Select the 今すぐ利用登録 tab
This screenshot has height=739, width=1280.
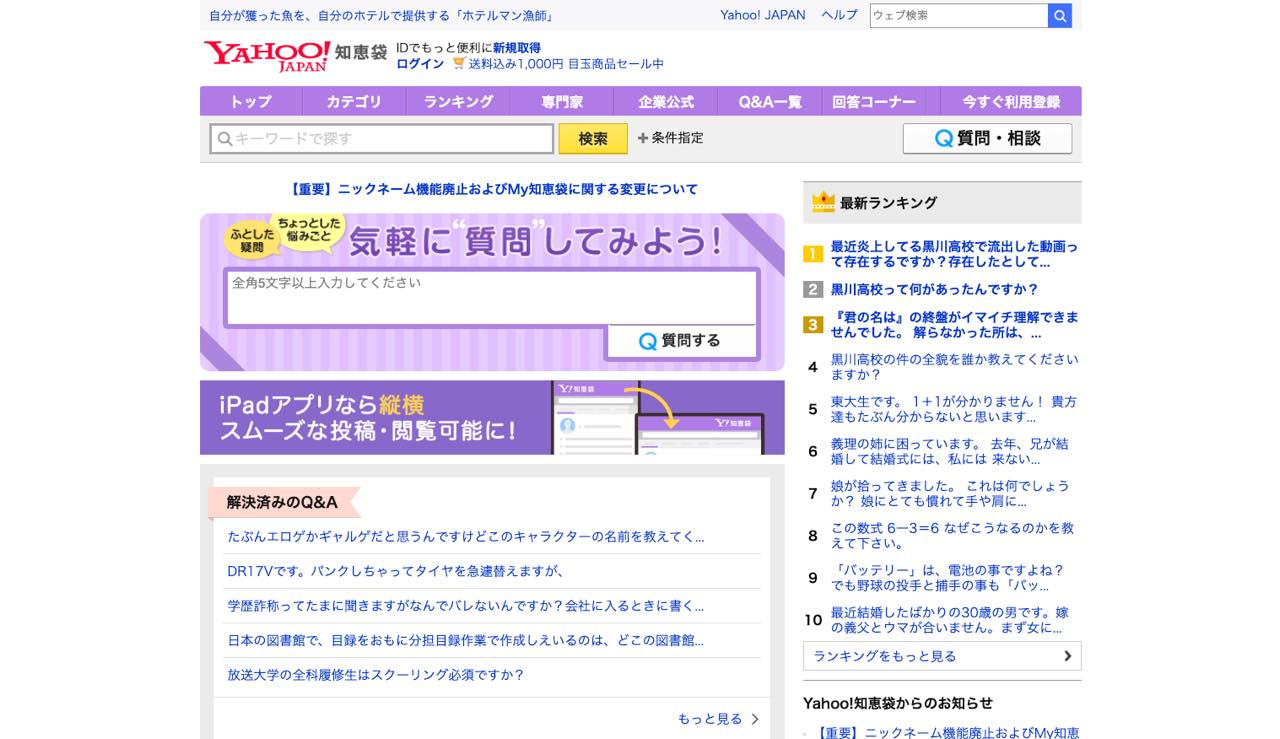1011,101
